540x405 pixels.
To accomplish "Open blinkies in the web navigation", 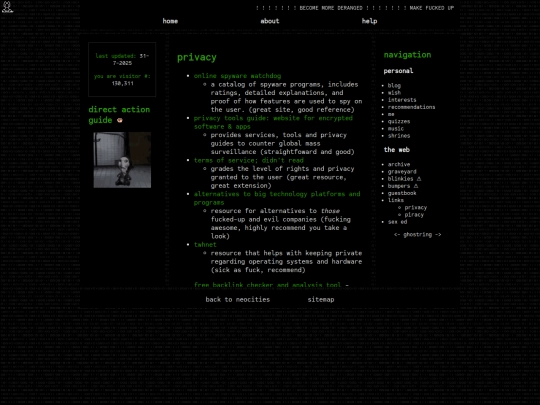I will tap(400, 179).
